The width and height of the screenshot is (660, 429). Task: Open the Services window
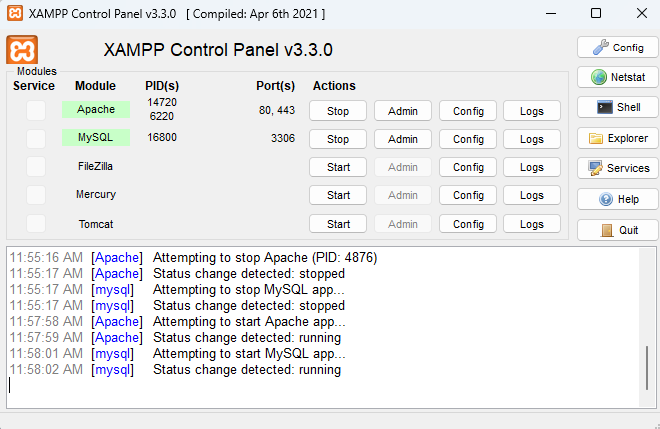[x=617, y=168]
